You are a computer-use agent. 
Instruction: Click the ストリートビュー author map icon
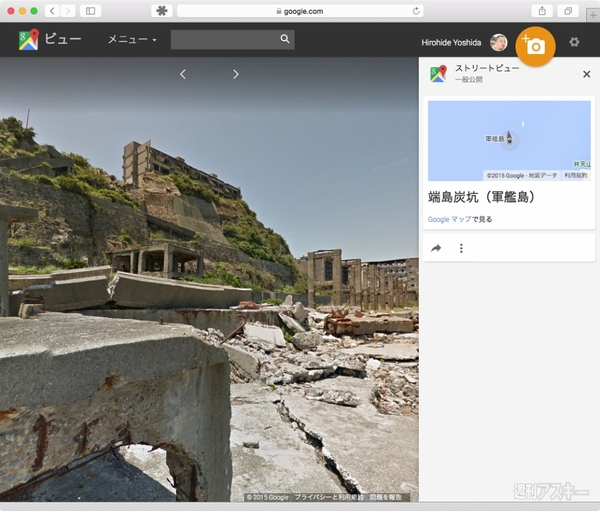(438, 73)
